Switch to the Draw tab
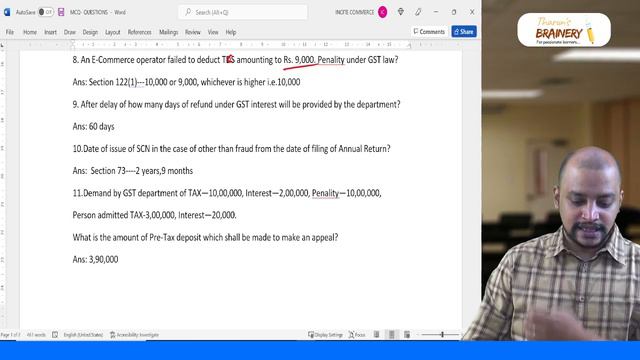The width and height of the screenshot is (640, 360). (70, 32)
